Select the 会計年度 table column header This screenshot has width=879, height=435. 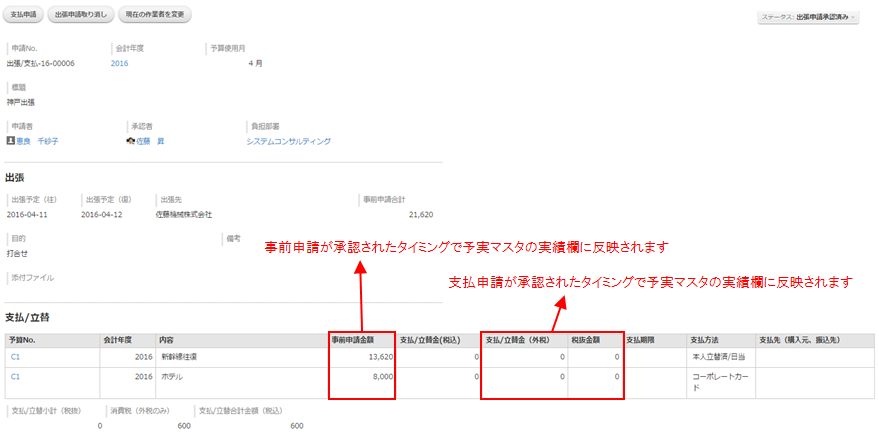(127, 340)
